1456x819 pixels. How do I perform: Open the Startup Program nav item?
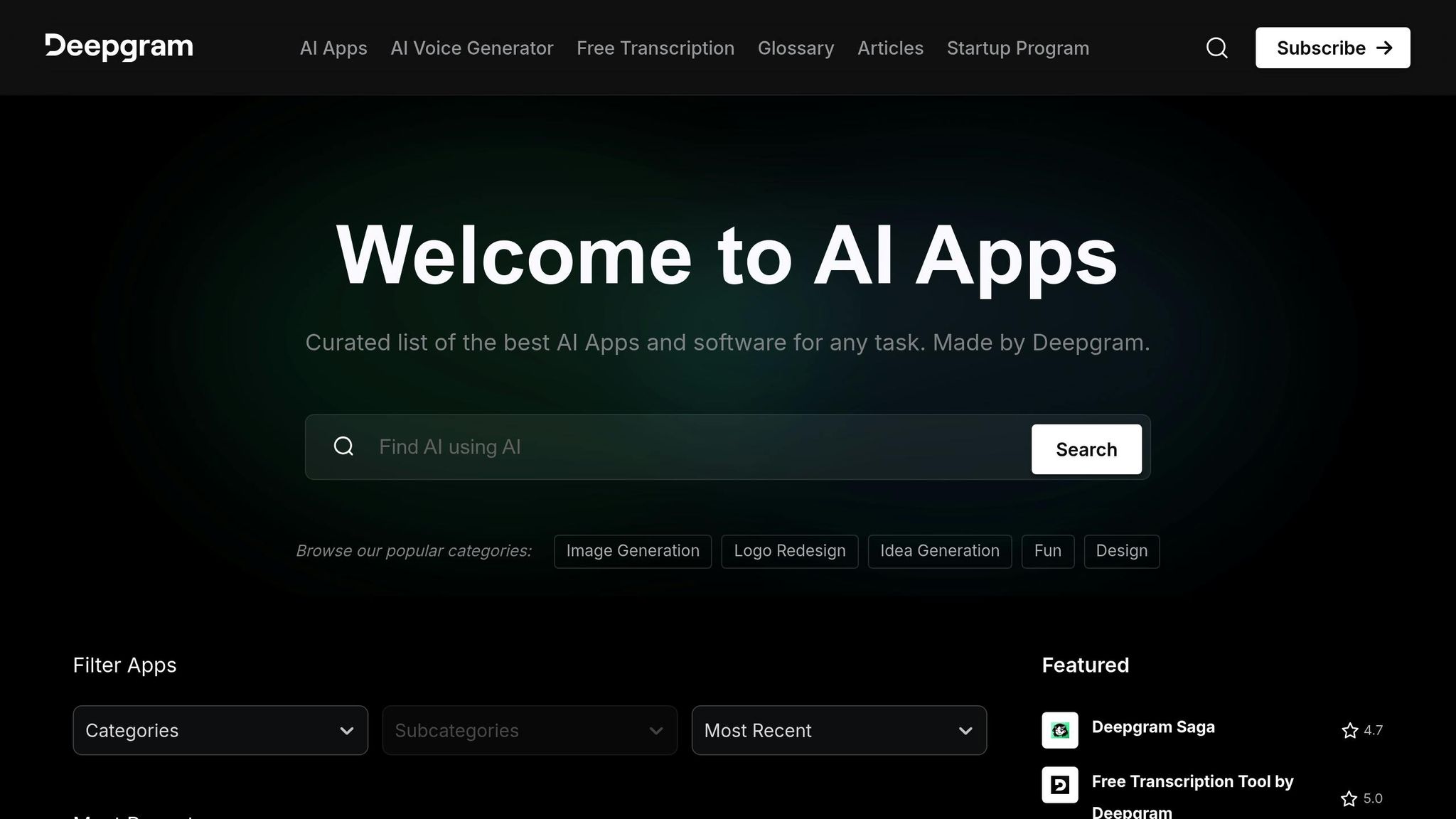pos(1018,48)
